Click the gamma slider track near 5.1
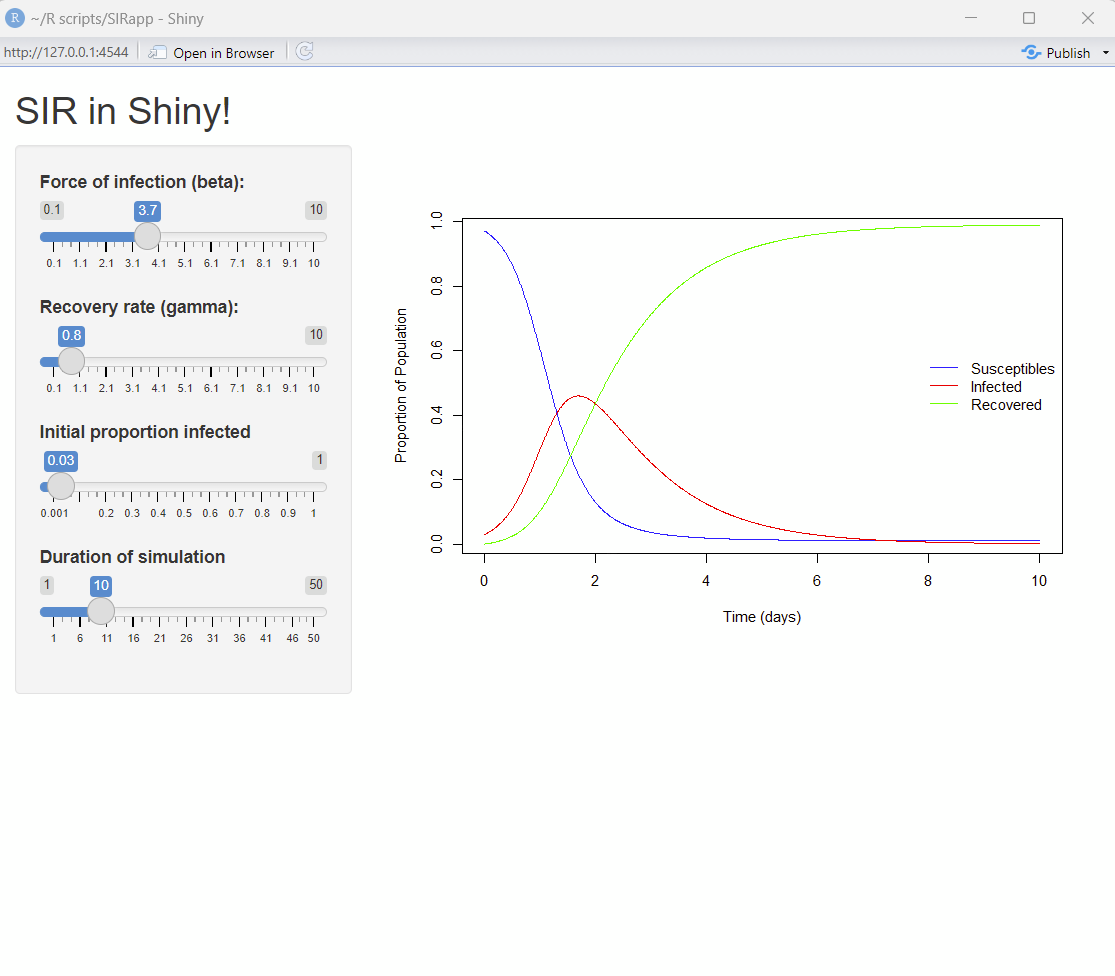Viewport: 1115px width, 976px height. (x=184, y=362)
